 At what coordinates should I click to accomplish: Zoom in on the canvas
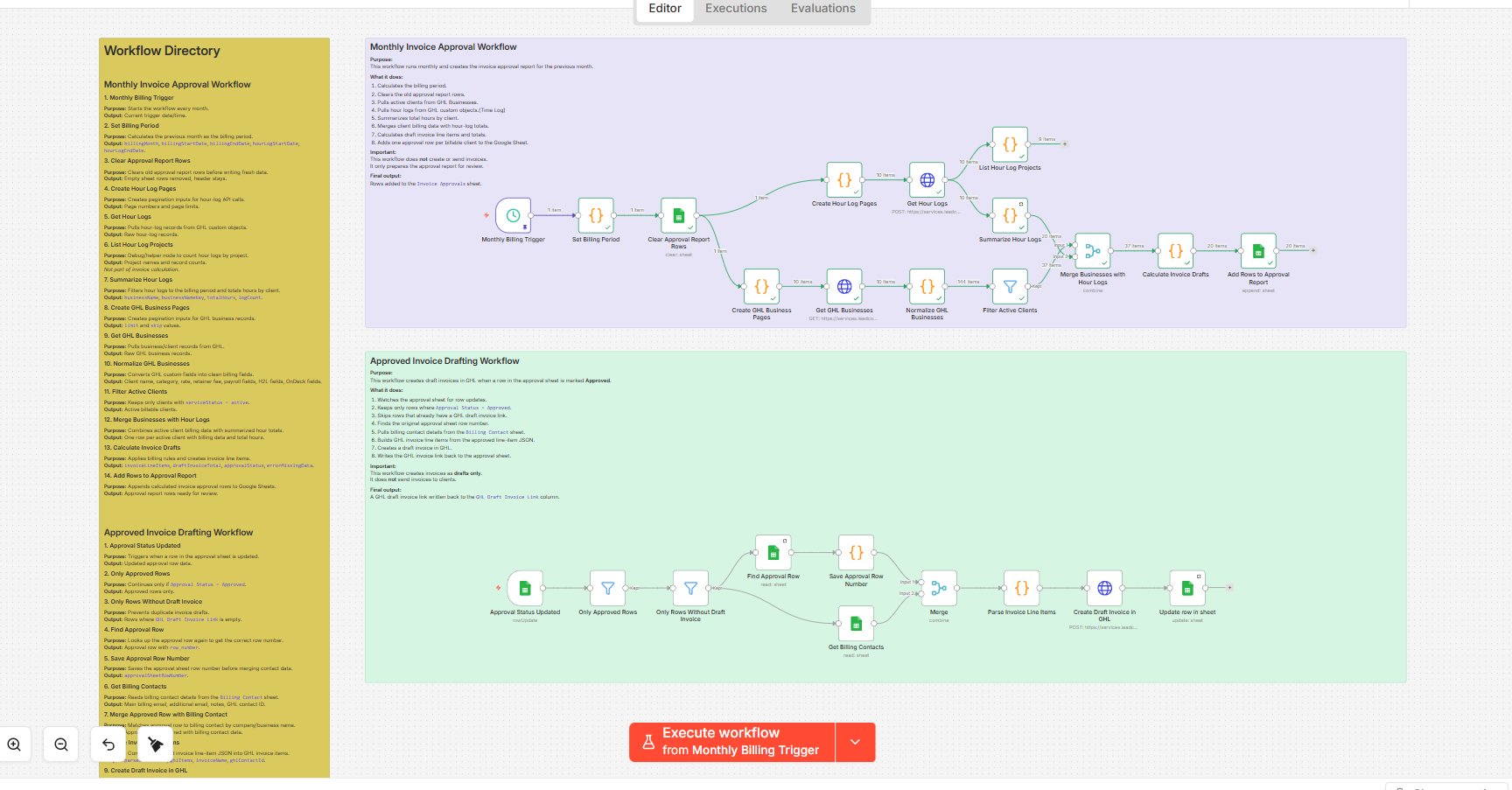click(14, 745)
